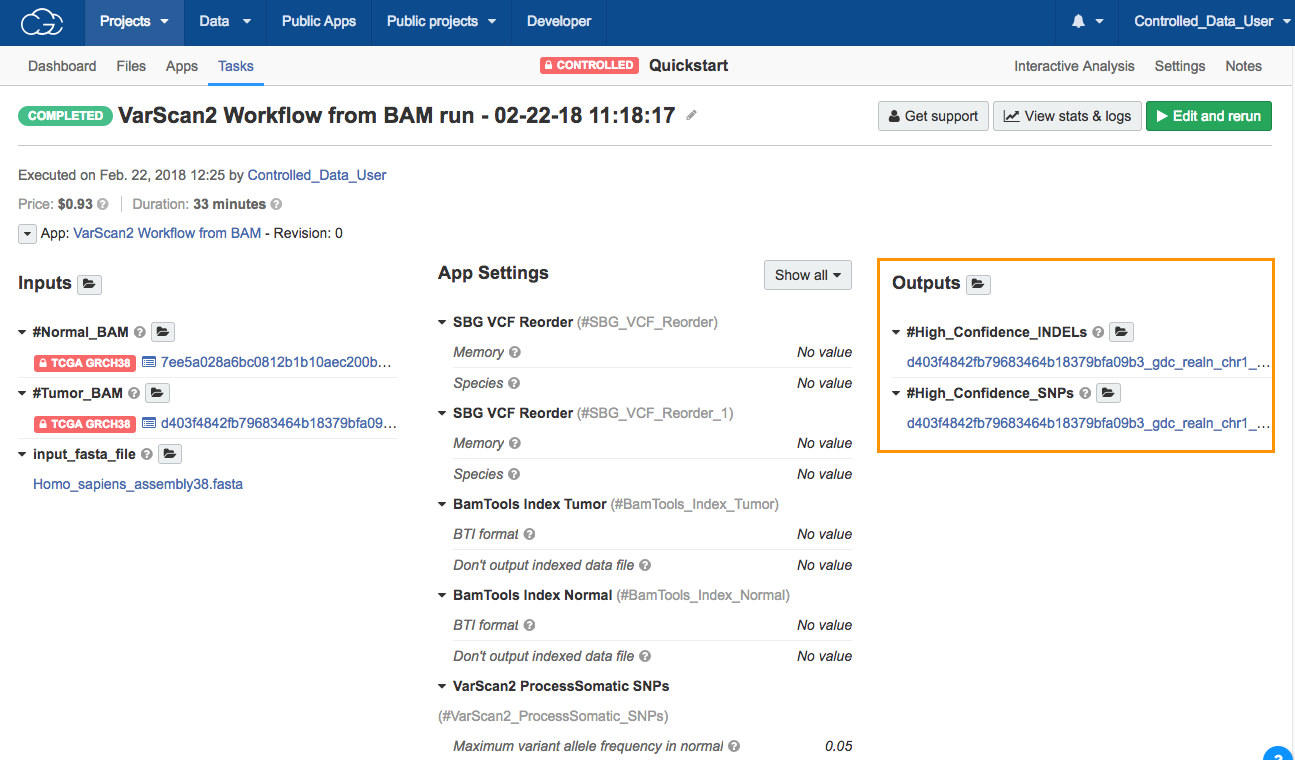Switch to the Dashboard tab

pos(62,66)
